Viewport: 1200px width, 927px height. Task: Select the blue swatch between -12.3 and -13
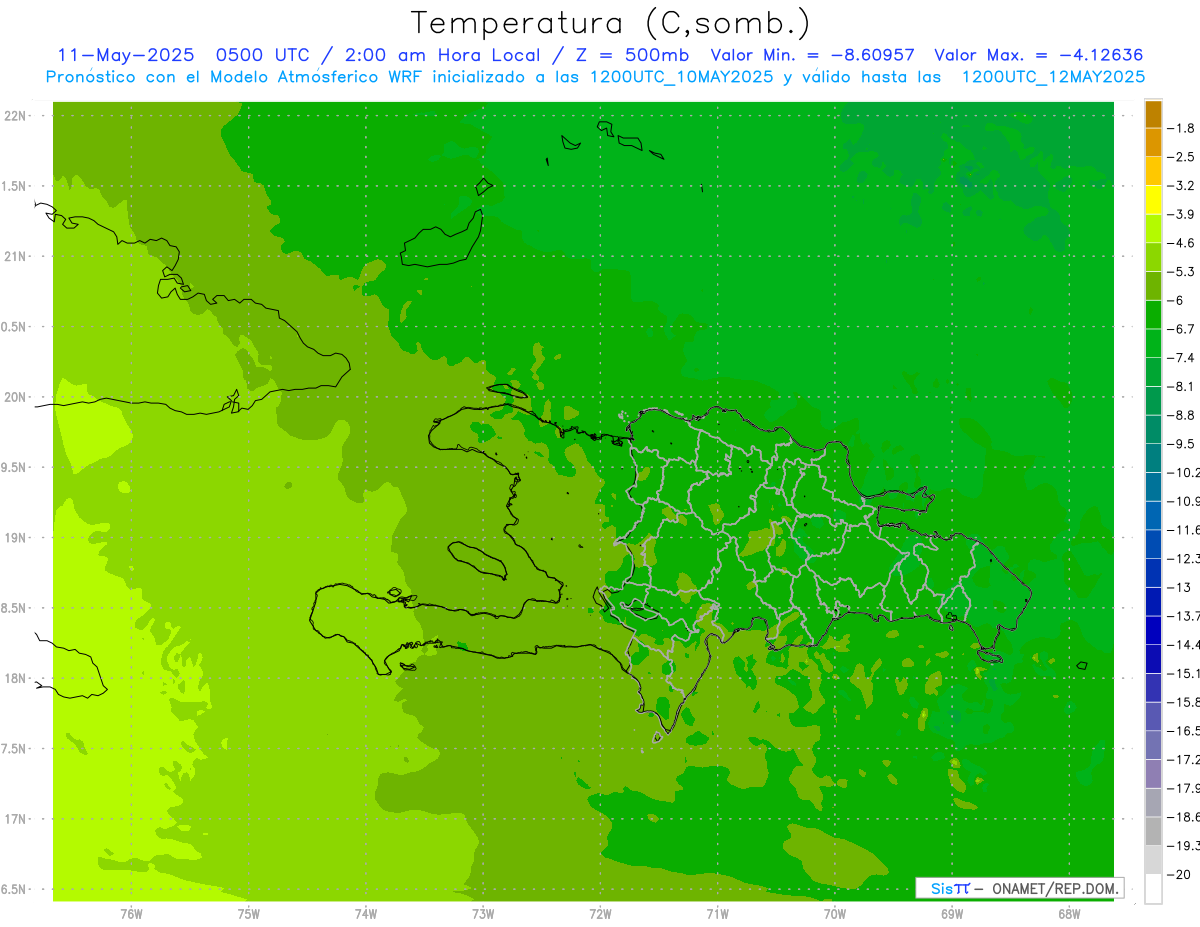click(1153, 573)
